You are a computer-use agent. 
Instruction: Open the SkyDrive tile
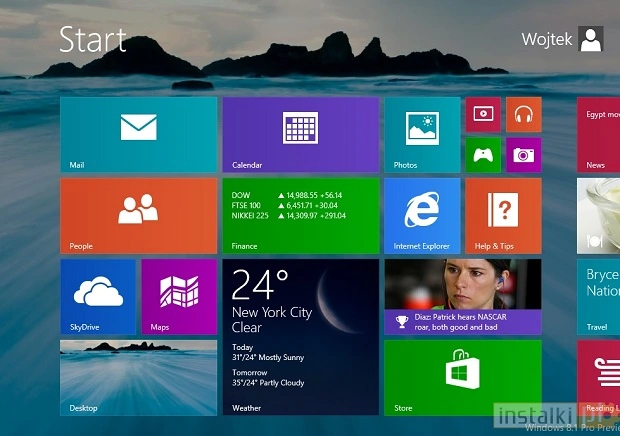pyautogui.click(x=98, y=297)
